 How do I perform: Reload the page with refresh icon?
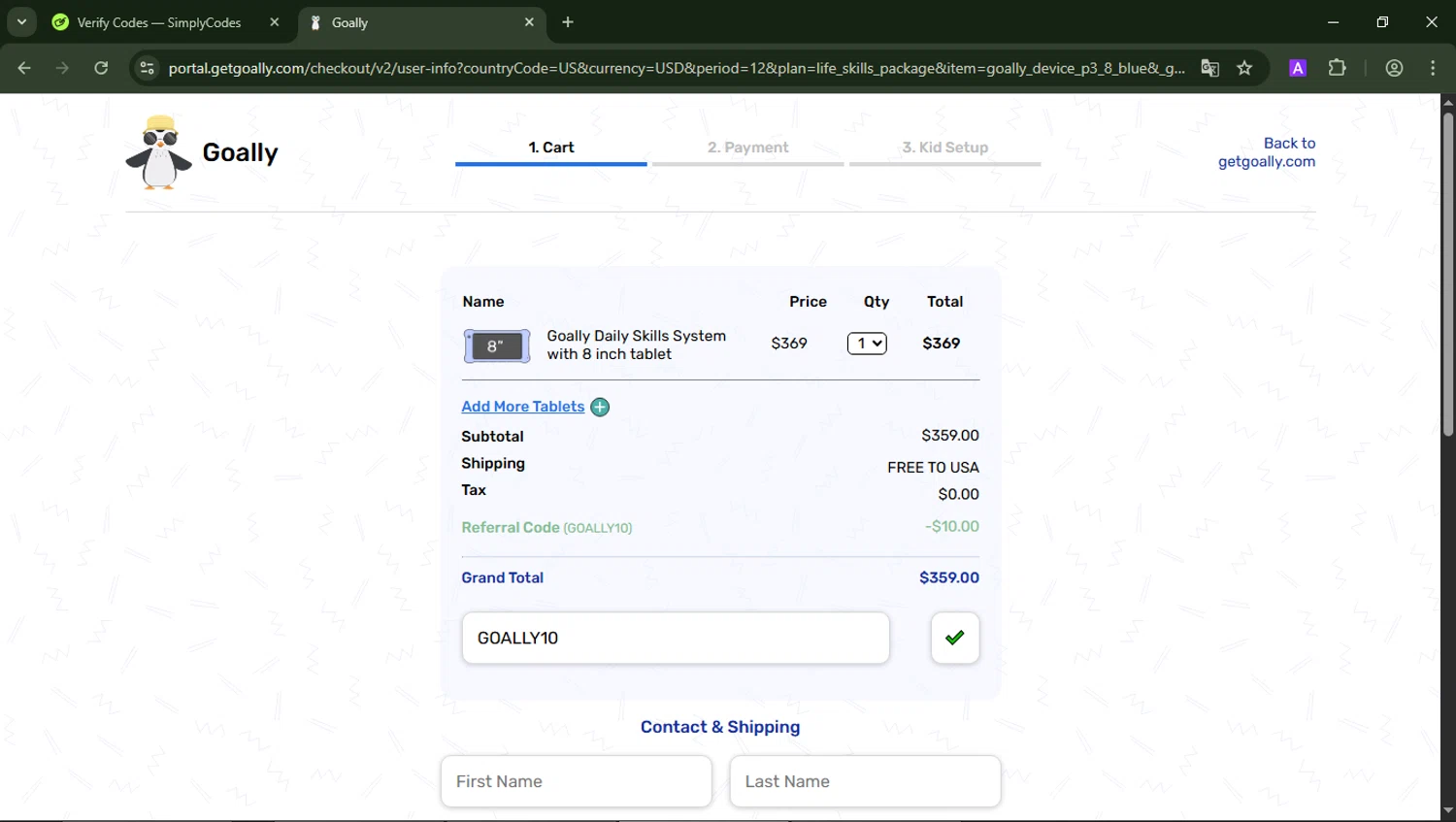point(101,68)
